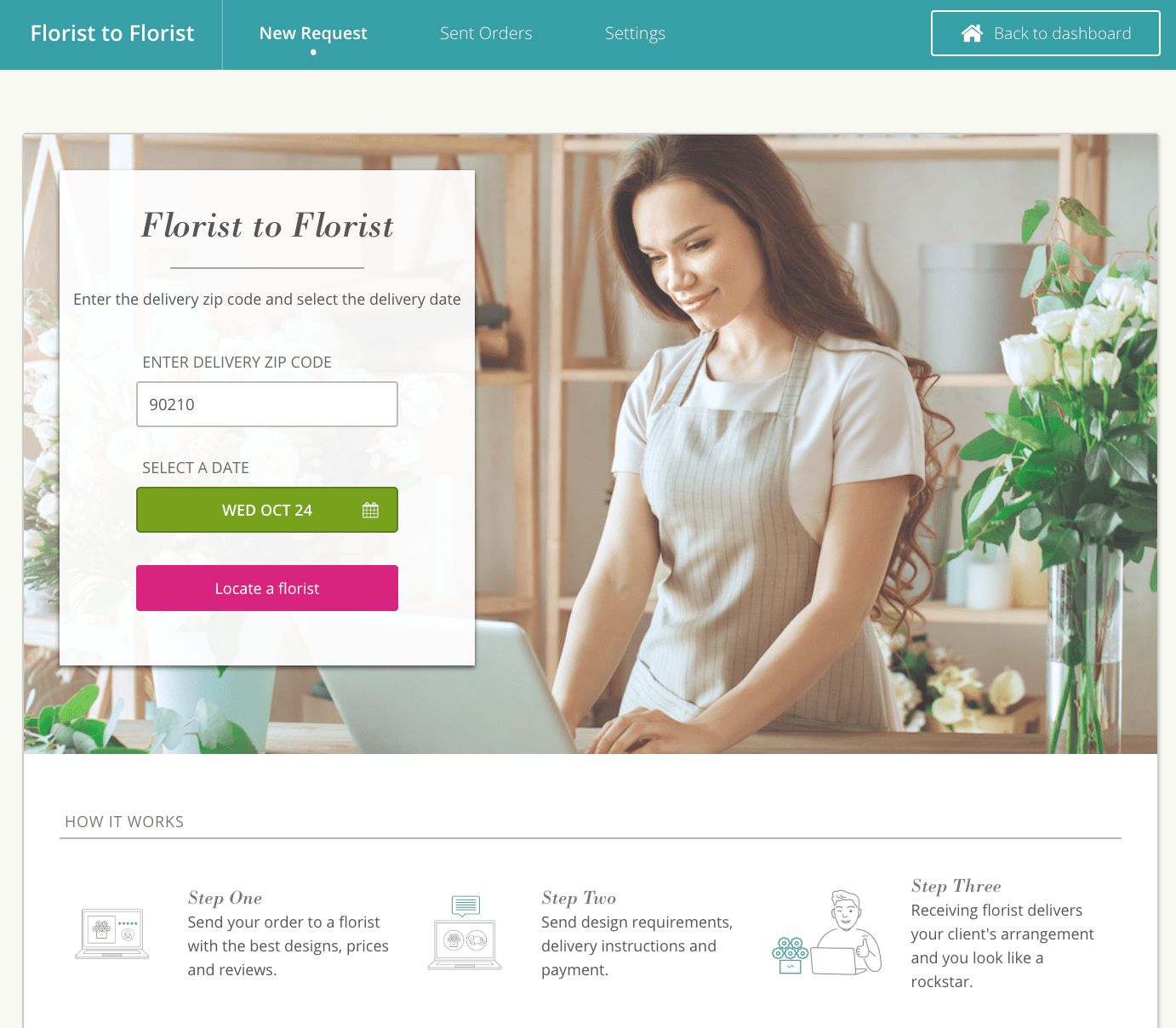This screenshot has width=1176, height=1028.
Task: Open the Settings tab
Action: pos(635,33)
